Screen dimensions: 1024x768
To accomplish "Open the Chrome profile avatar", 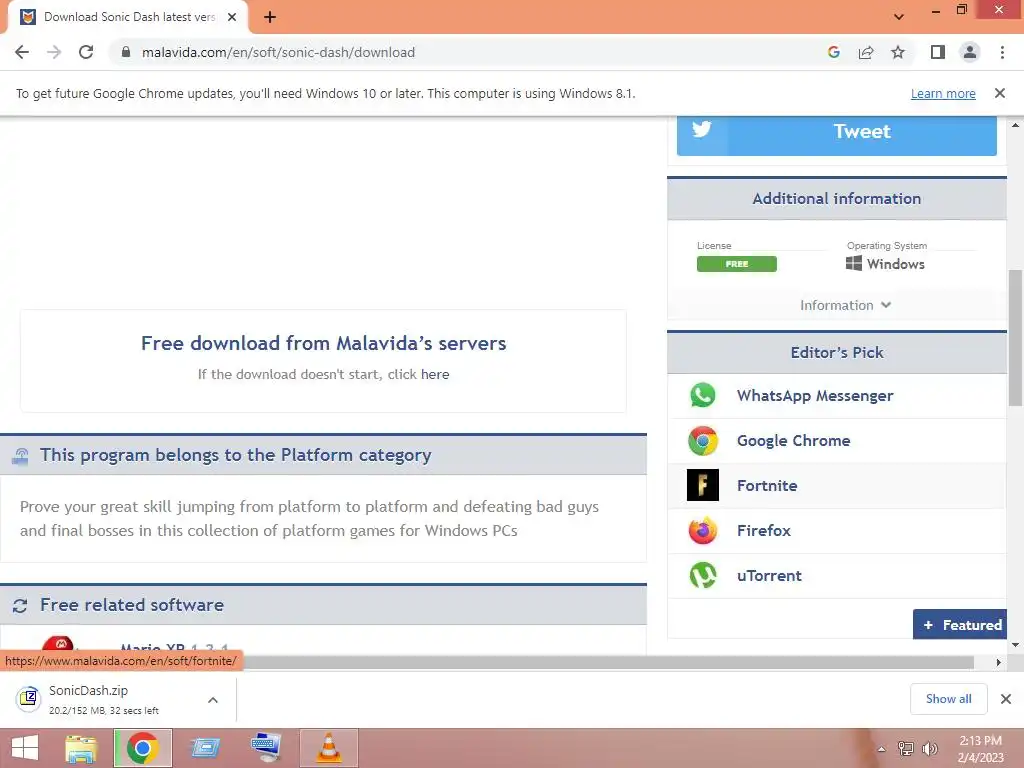I will coord(970,52).
